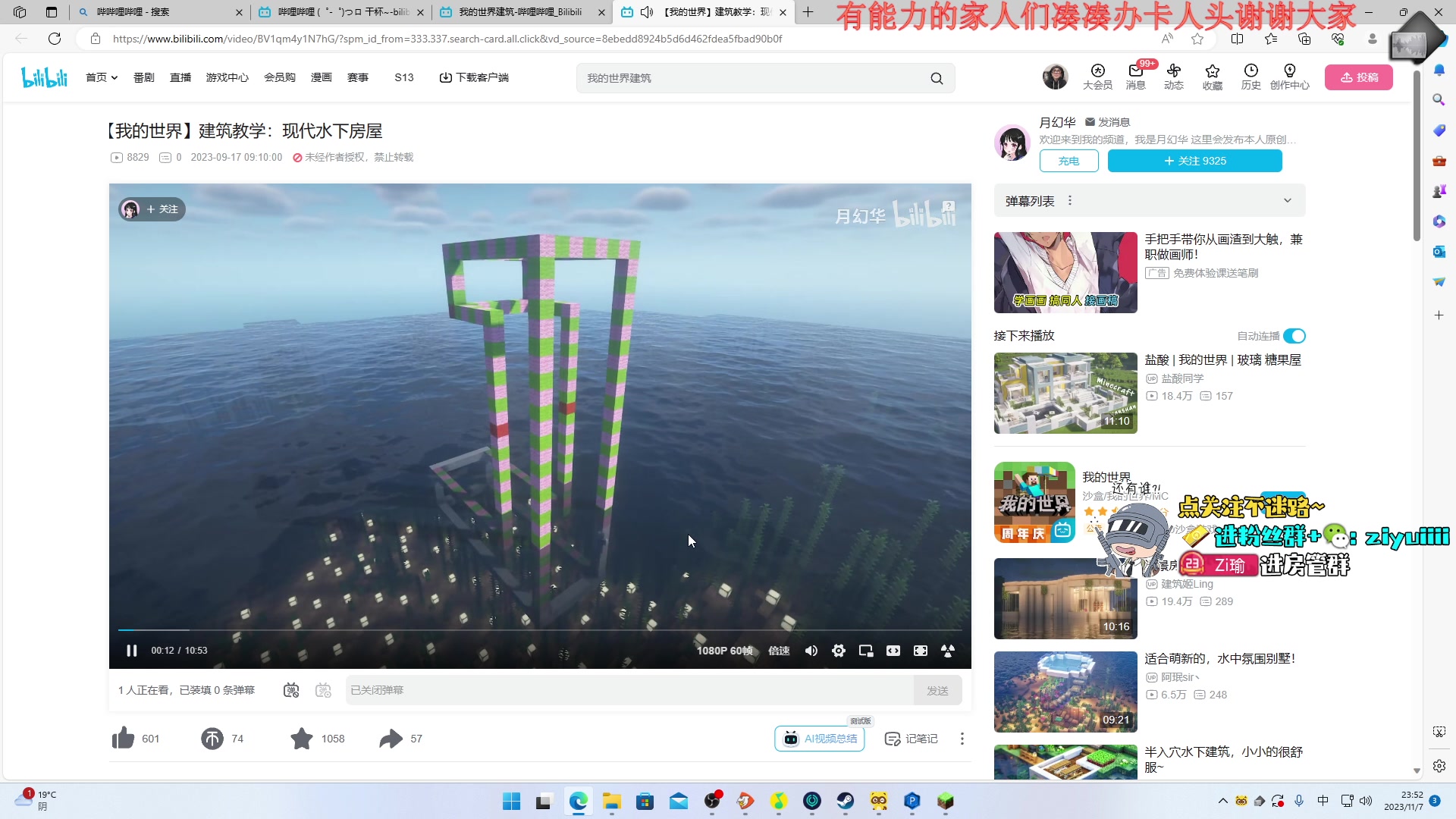This screenshot has height=819, width=1456.
Task: Open 创作中心 icon
Action: coord(1290,77)
